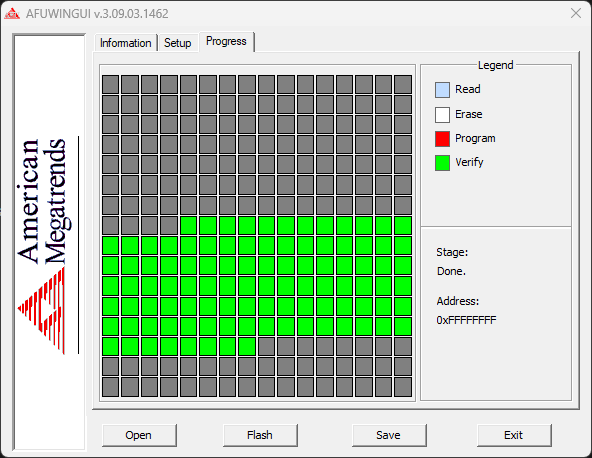Switch to the Information tab
Image resolution: width=592 pixels, height=458 pixels.
(126, 43)
